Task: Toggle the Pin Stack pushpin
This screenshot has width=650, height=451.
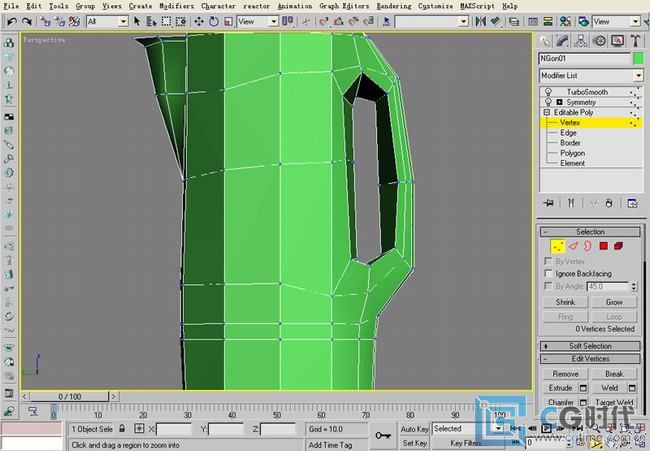Action: 548,203
